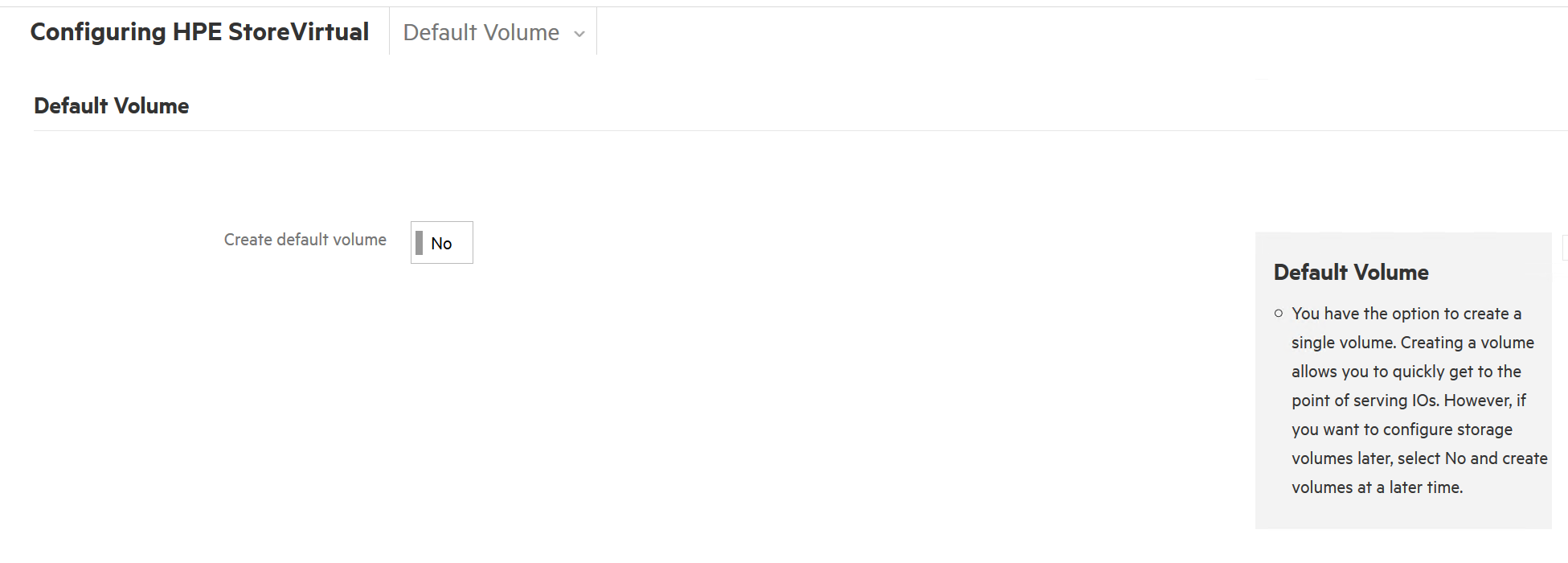Screen dimensions: 1568x563
Task: Expand the Default Volume chevron arrow
Action: click(579, 34)
